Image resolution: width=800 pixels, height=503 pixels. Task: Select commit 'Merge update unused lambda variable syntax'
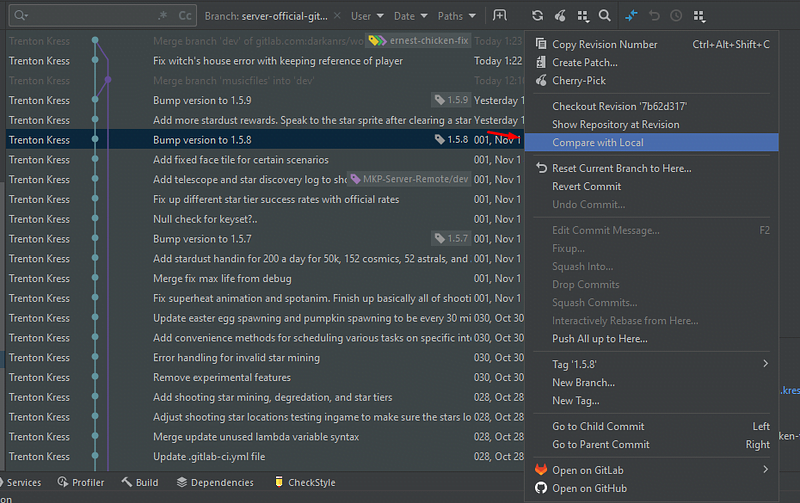pos(265,437)
